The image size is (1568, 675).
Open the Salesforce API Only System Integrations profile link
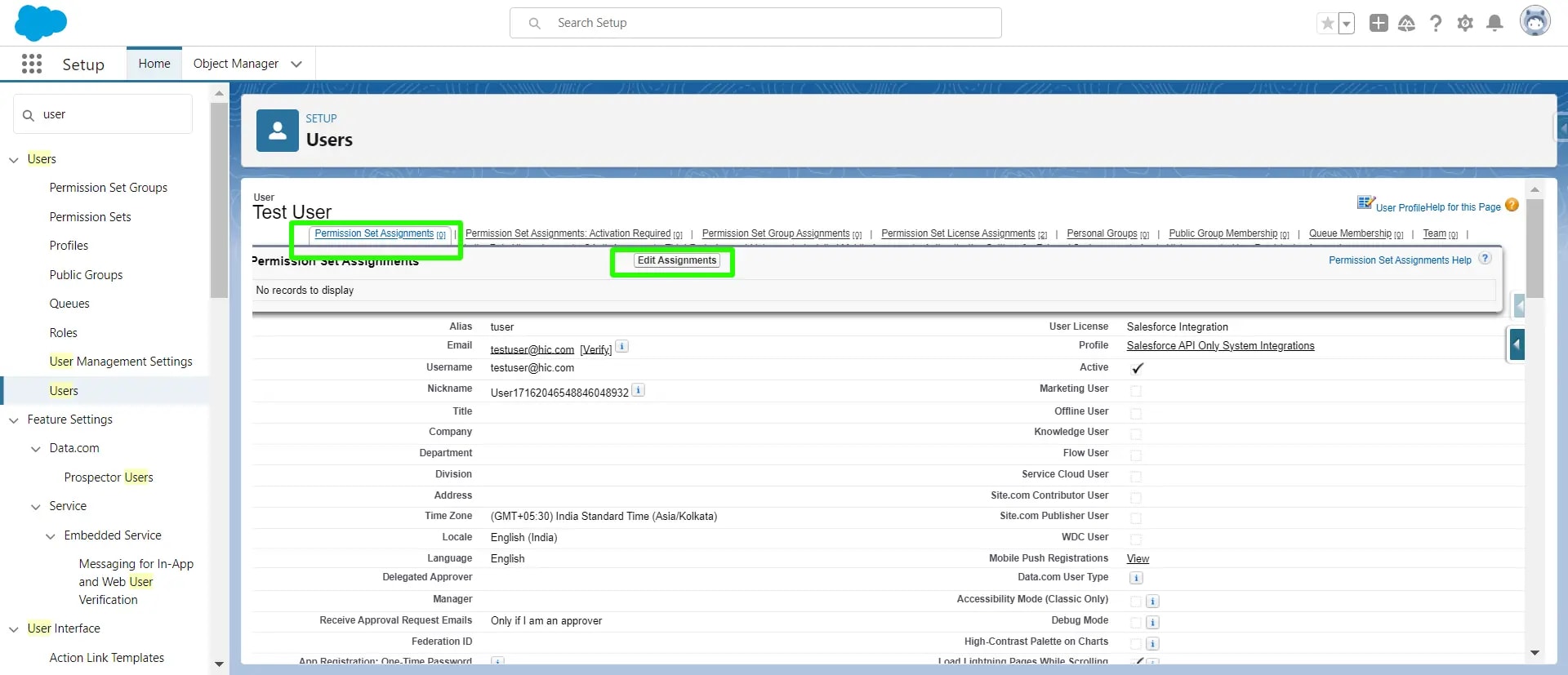[1220, 346]
